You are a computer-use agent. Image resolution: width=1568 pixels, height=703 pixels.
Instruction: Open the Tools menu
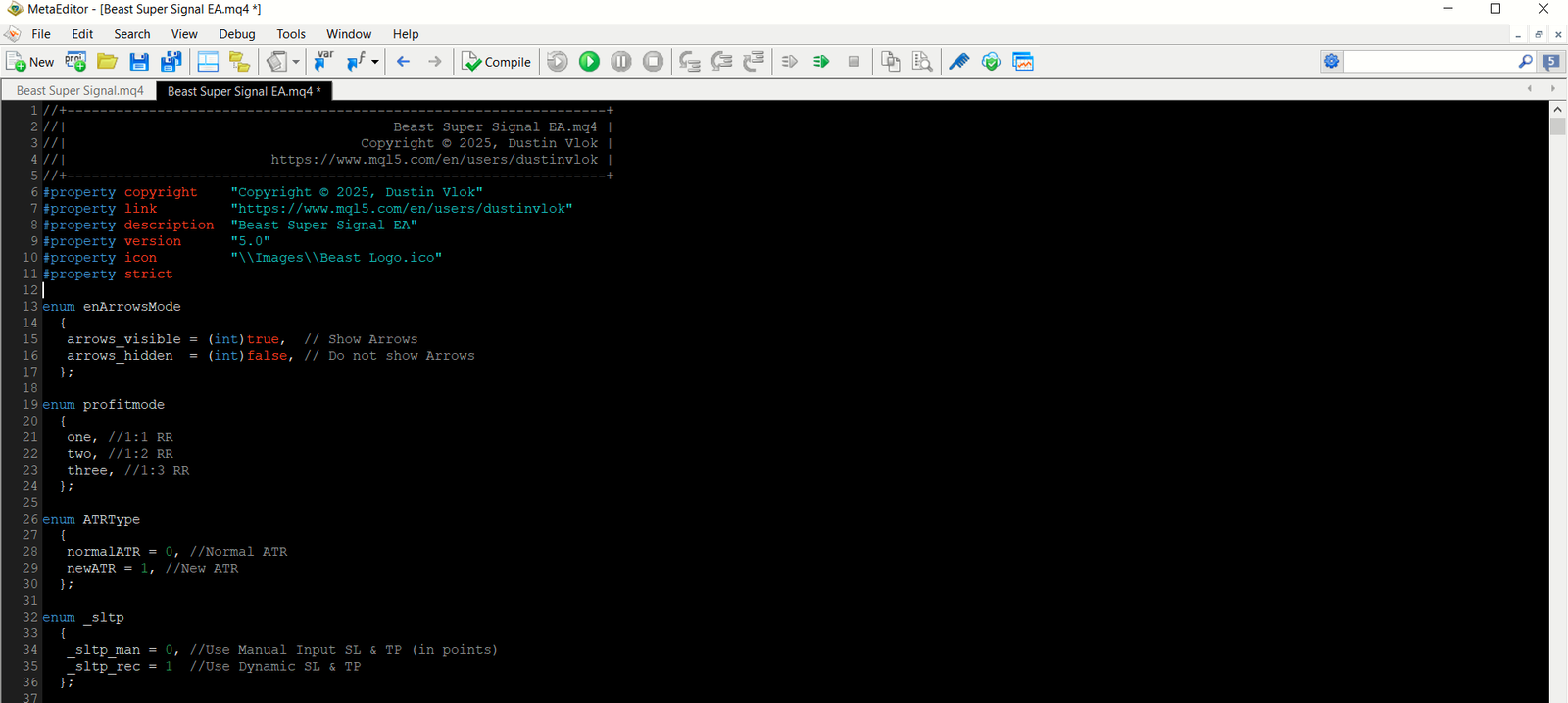pos(291,34)
